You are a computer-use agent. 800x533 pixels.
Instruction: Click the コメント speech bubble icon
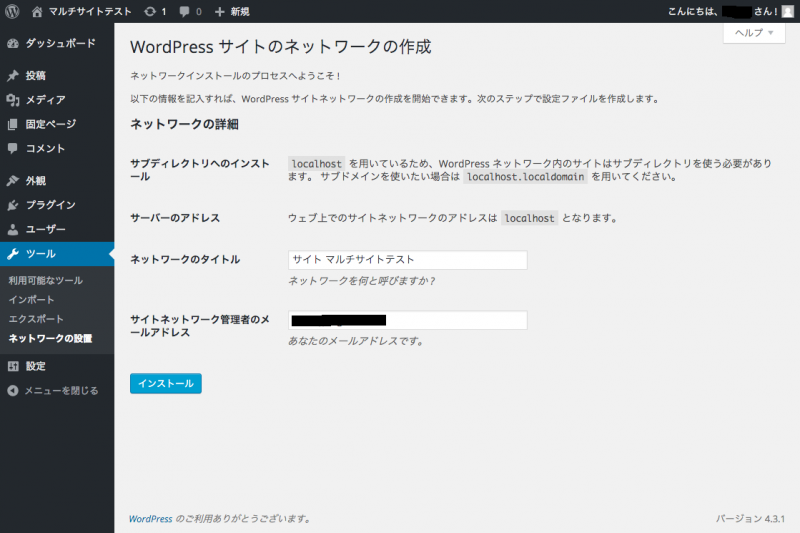coord(13,148)
